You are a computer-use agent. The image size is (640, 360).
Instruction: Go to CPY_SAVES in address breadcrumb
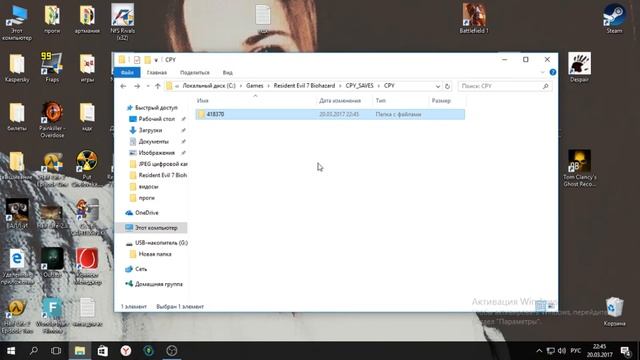(359, 86)
